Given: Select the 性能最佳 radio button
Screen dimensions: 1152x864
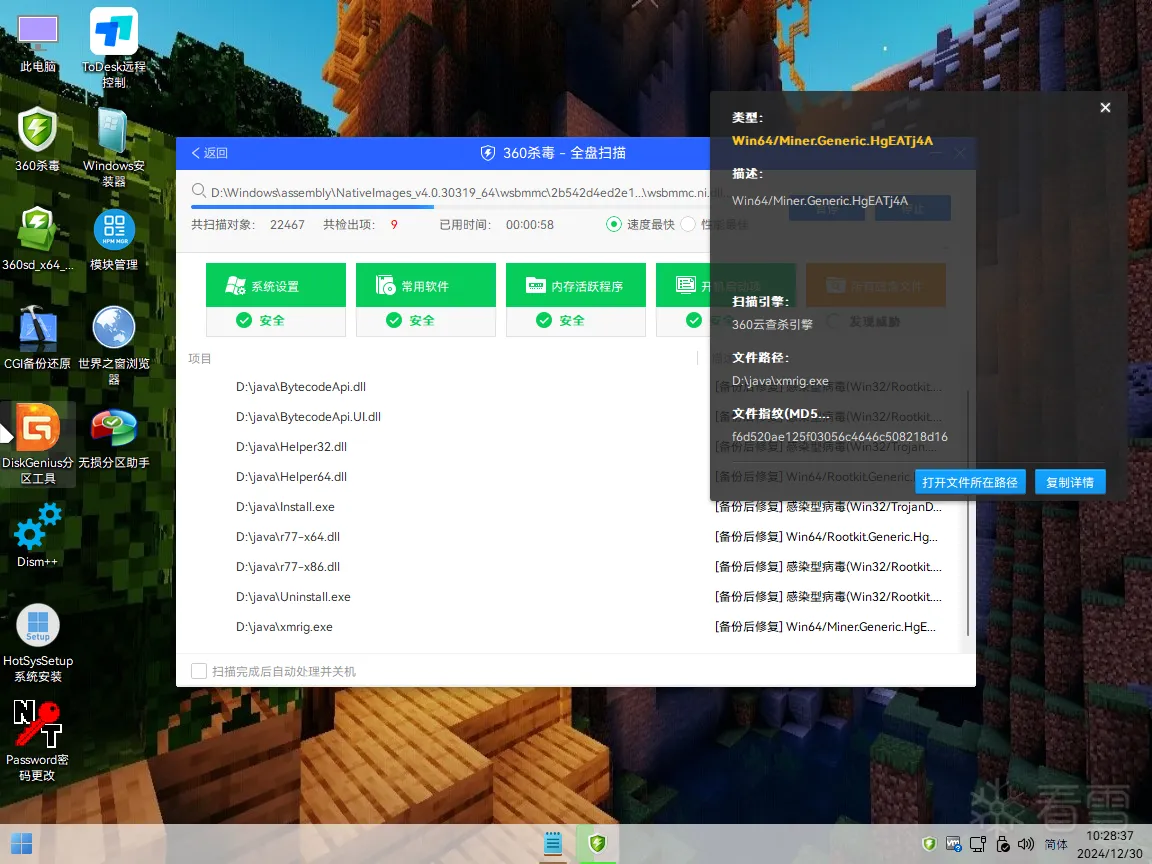Looking at the screenshot, I should pos(688,224).
